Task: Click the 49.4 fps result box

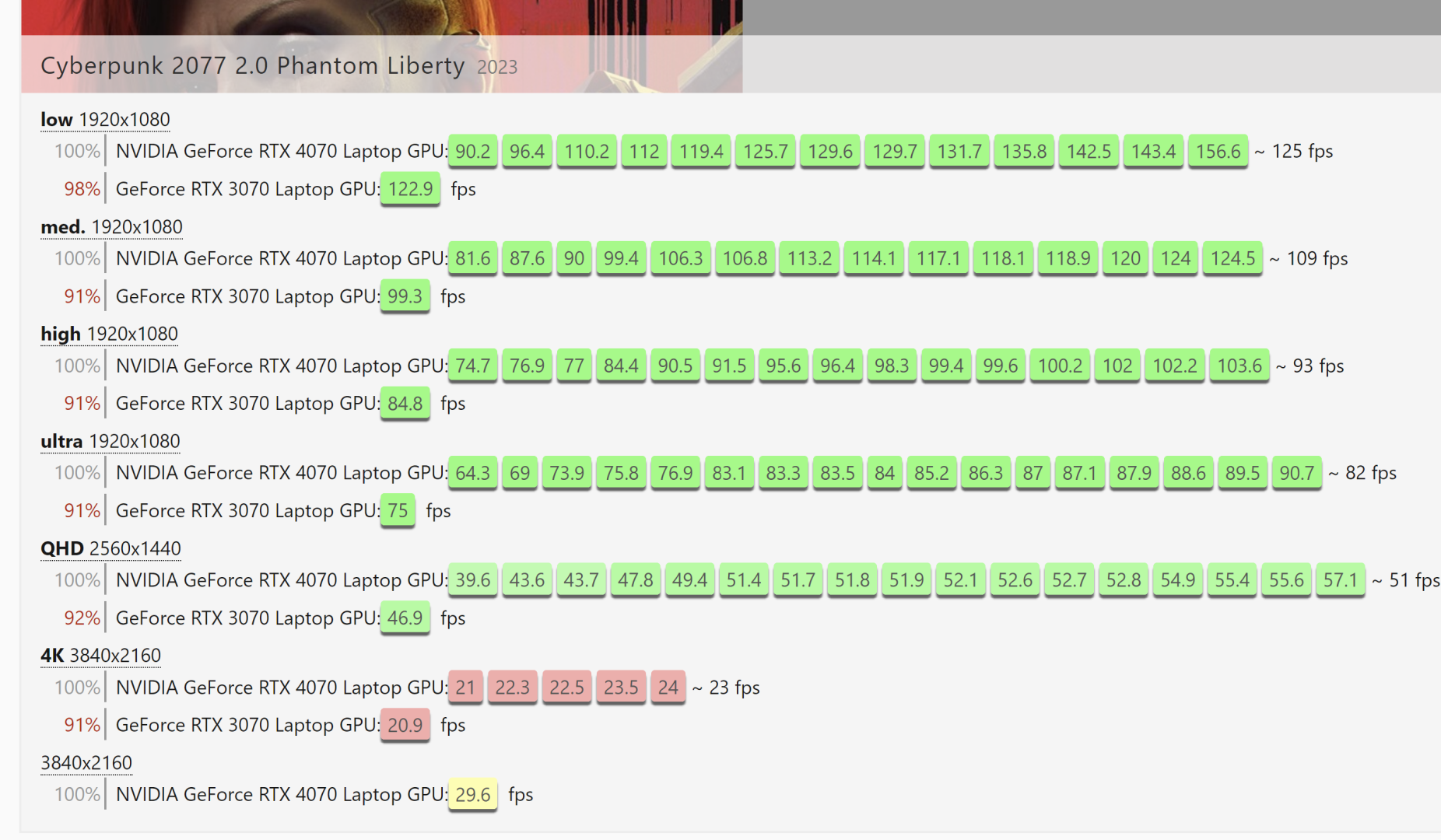Action: 690,580
